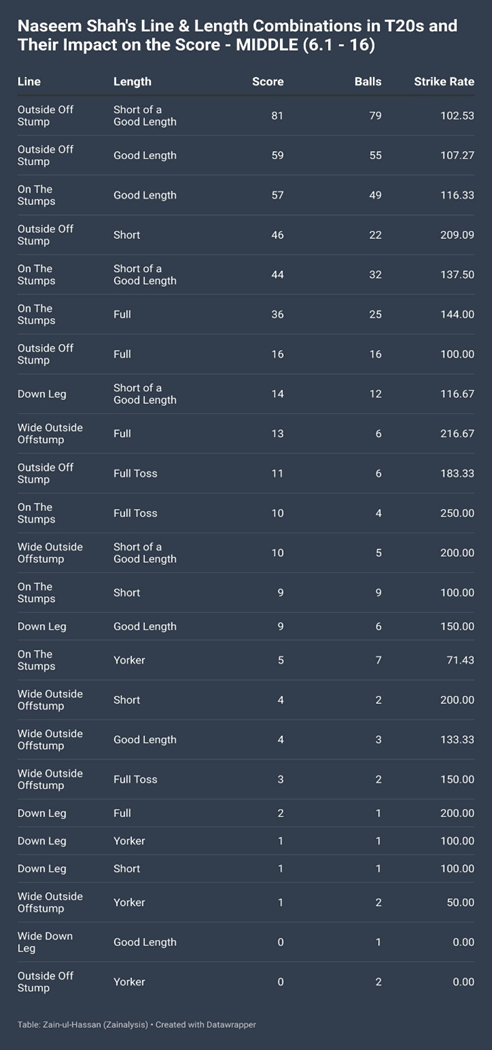Select the 137.50 strike rate value
This screenshot has height=1050, width=492.
tap(457, 275)
